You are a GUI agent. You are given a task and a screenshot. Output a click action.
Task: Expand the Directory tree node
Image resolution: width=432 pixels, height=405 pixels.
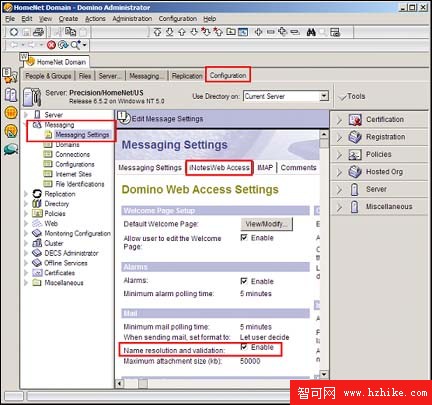point(26,204)
